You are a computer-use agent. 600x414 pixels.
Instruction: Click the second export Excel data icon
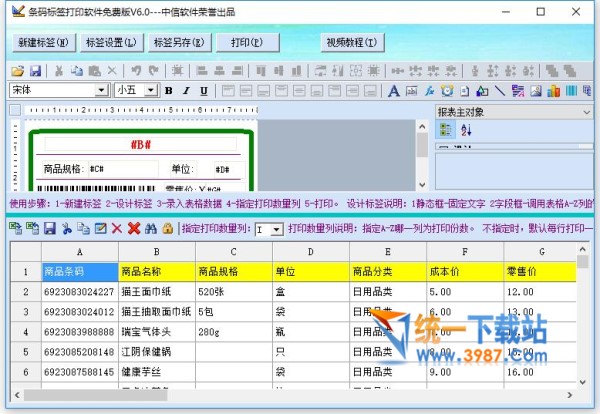pyautogui.click(x=33, y=228)
